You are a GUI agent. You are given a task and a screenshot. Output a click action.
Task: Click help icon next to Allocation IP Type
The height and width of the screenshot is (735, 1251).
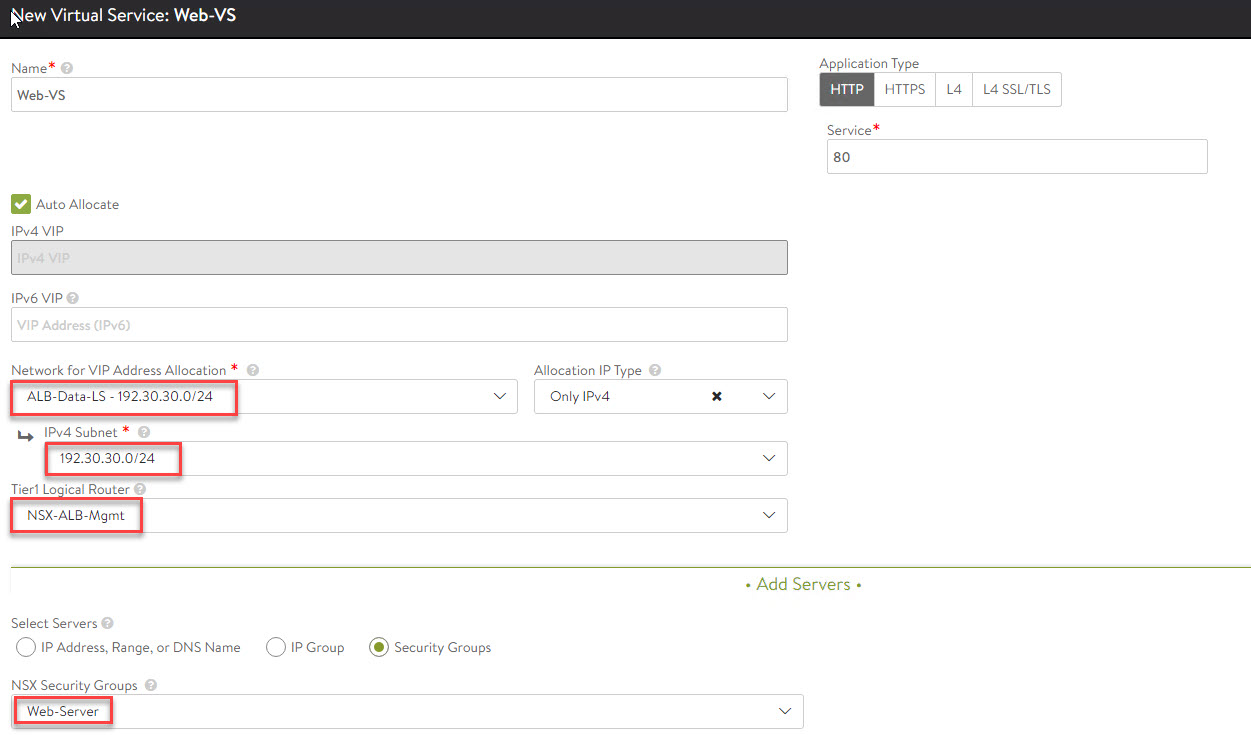(x=655, y=370)
